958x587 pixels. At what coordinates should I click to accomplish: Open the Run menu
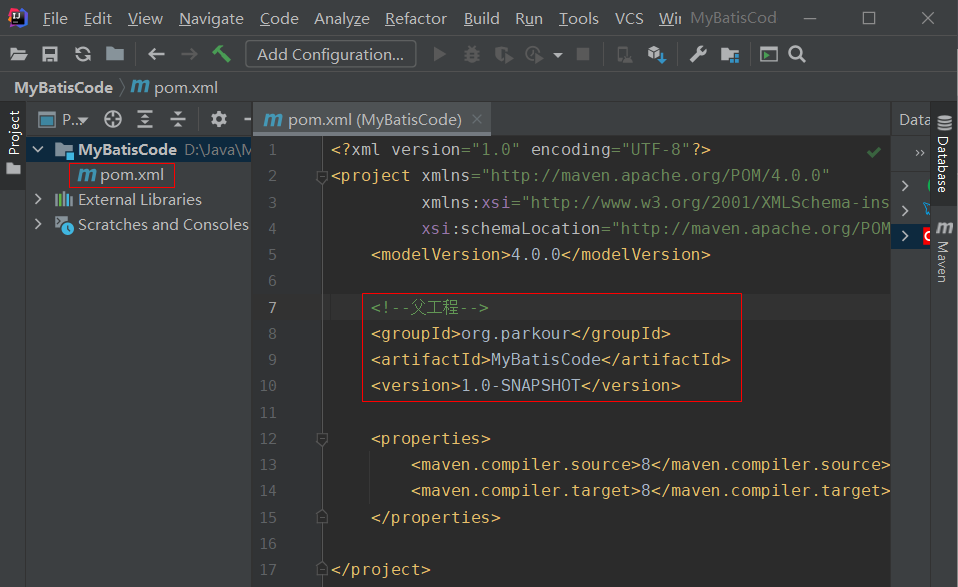(x=529, y=19)
